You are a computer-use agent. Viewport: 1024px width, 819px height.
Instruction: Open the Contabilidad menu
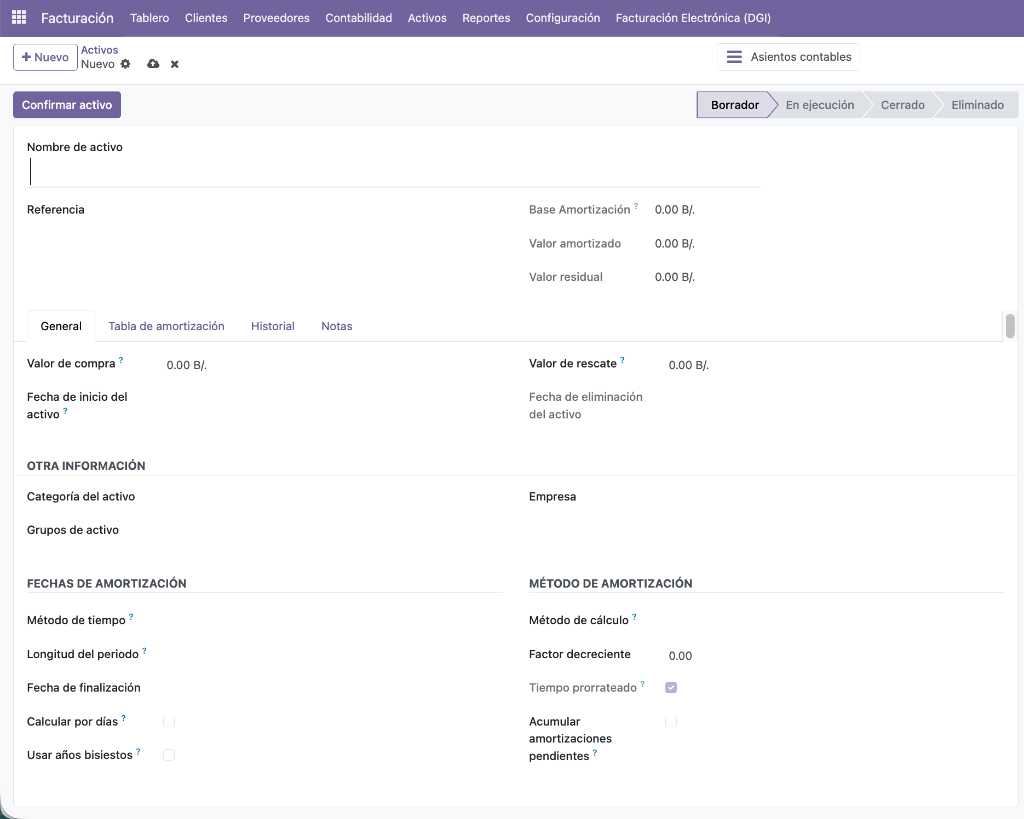tap(359, 18)
